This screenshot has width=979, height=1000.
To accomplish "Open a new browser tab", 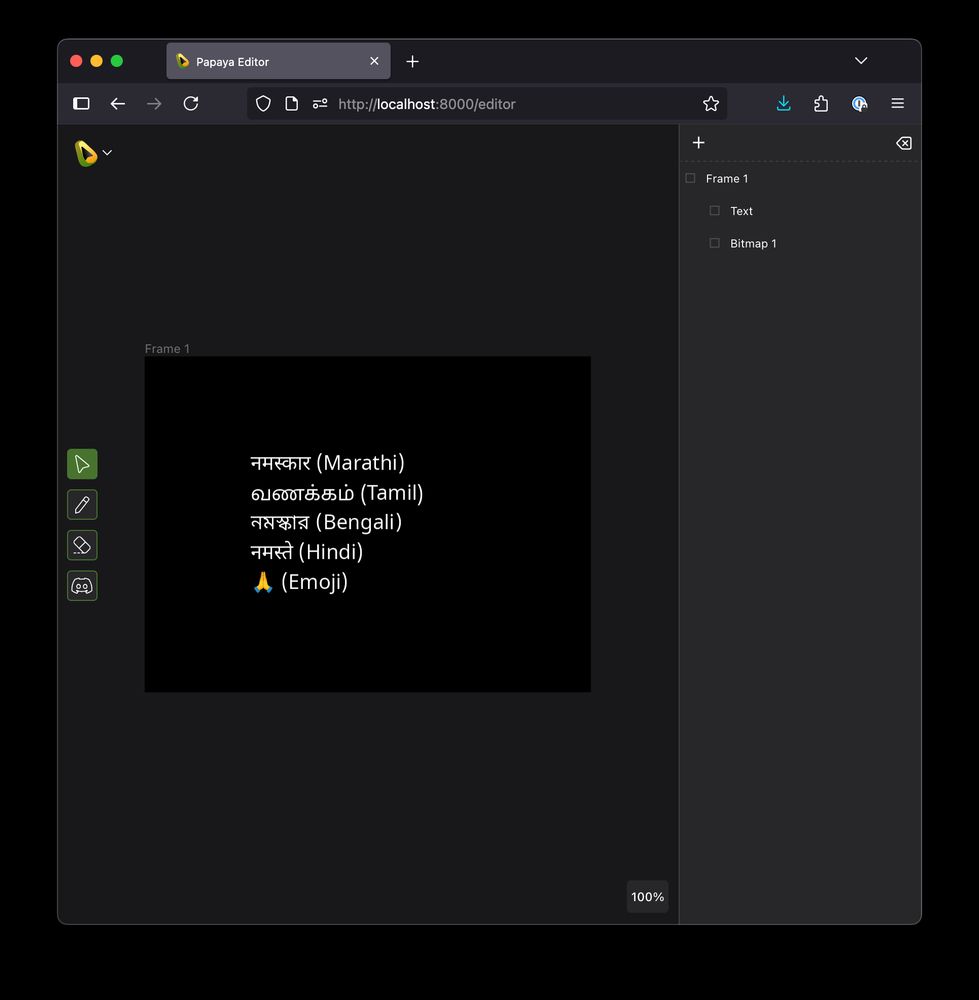I will click(x=413, y=61).
